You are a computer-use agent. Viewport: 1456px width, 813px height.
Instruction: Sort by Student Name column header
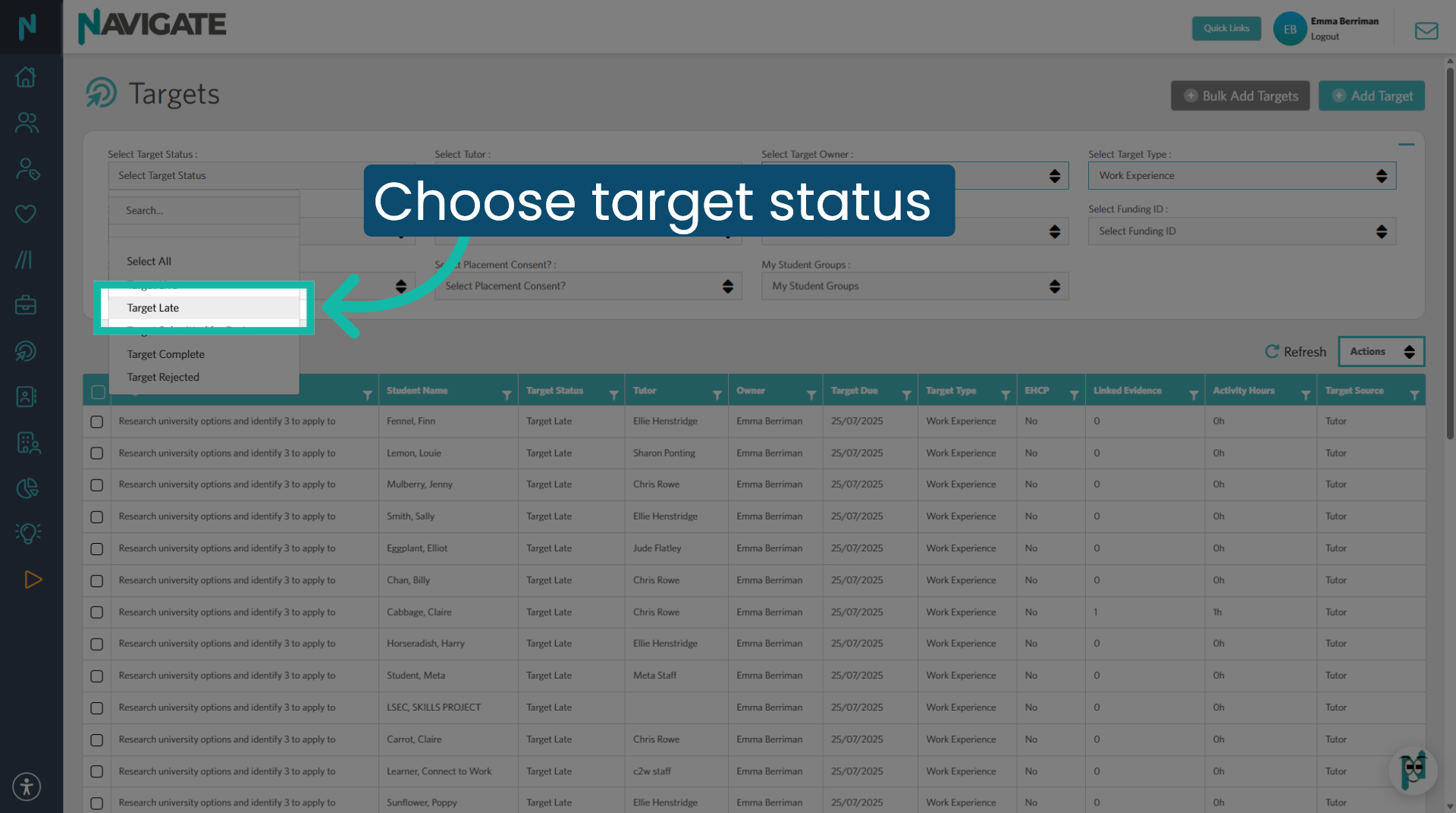pos(417,391)
